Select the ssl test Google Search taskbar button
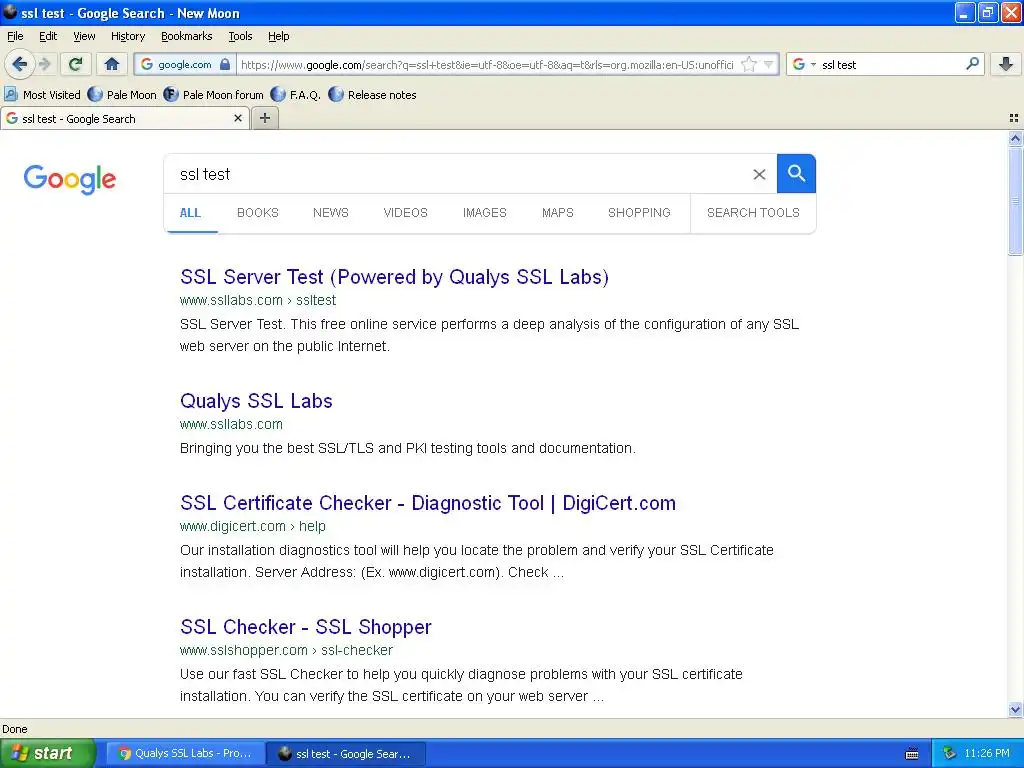The height and width of the screenshot is (768, 1024). (346, 753)
